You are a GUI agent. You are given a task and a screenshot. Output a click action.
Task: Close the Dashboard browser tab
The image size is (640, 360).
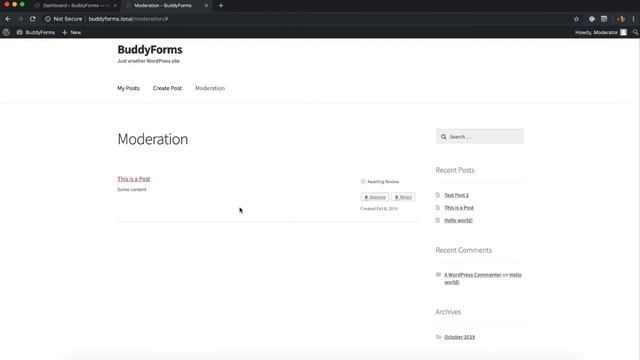coord(115,6)
